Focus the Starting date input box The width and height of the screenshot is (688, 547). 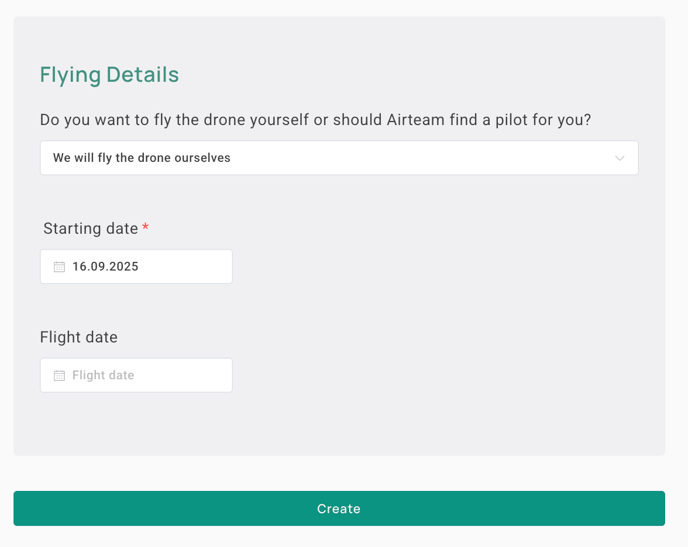pyautogui.click(x=136, y=267)
